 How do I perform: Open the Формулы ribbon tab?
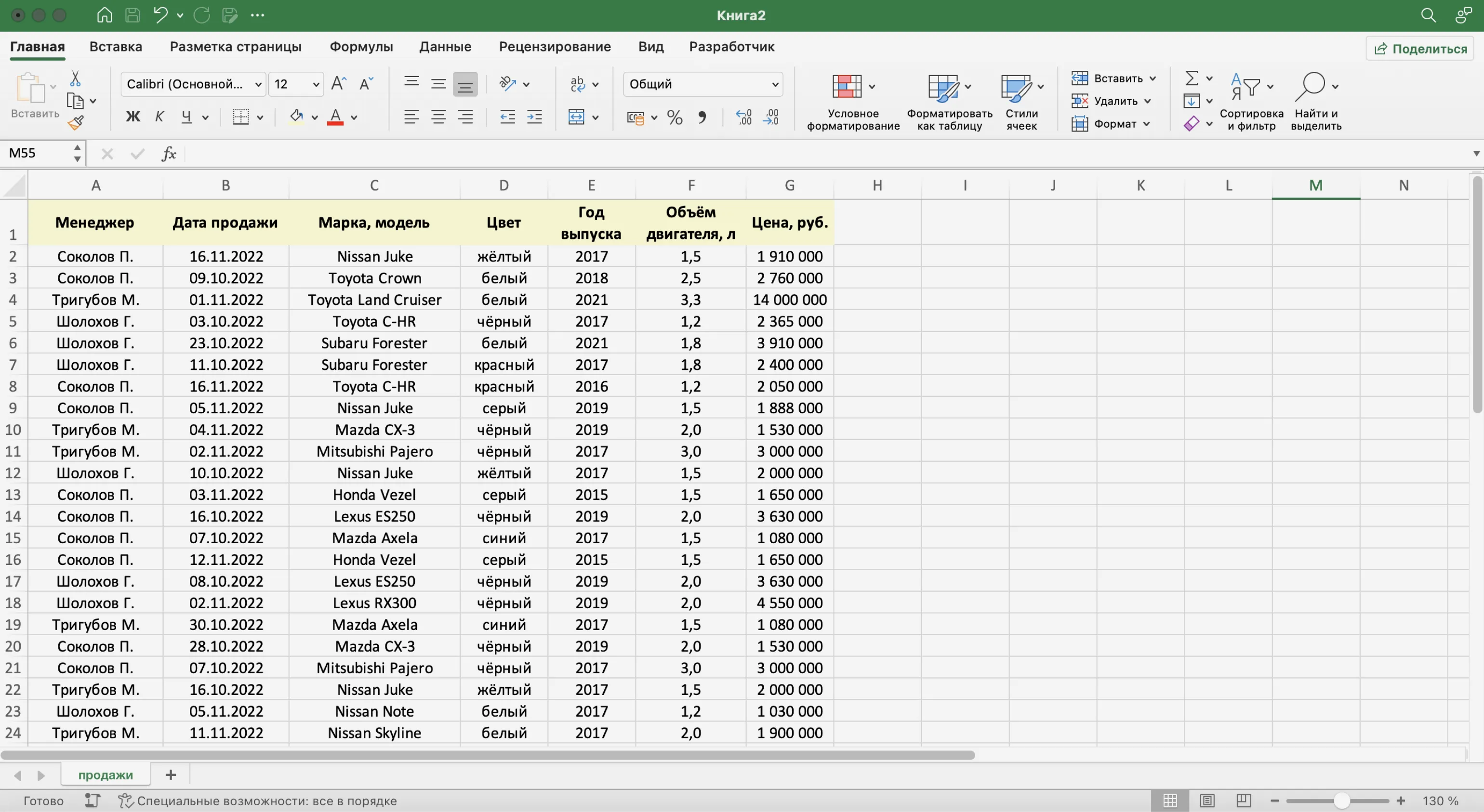(361, 47)
